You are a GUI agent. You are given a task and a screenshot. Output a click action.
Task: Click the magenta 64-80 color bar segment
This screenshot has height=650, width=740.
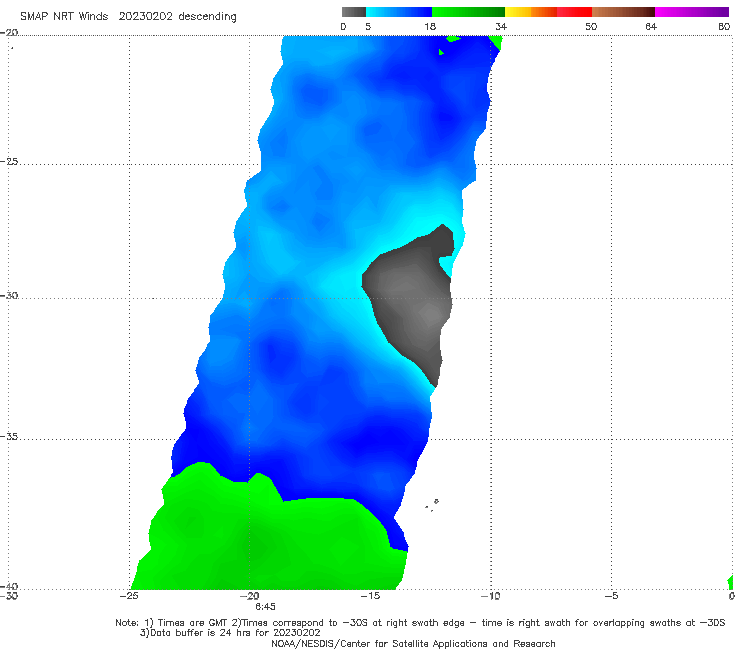click(692, 12)
